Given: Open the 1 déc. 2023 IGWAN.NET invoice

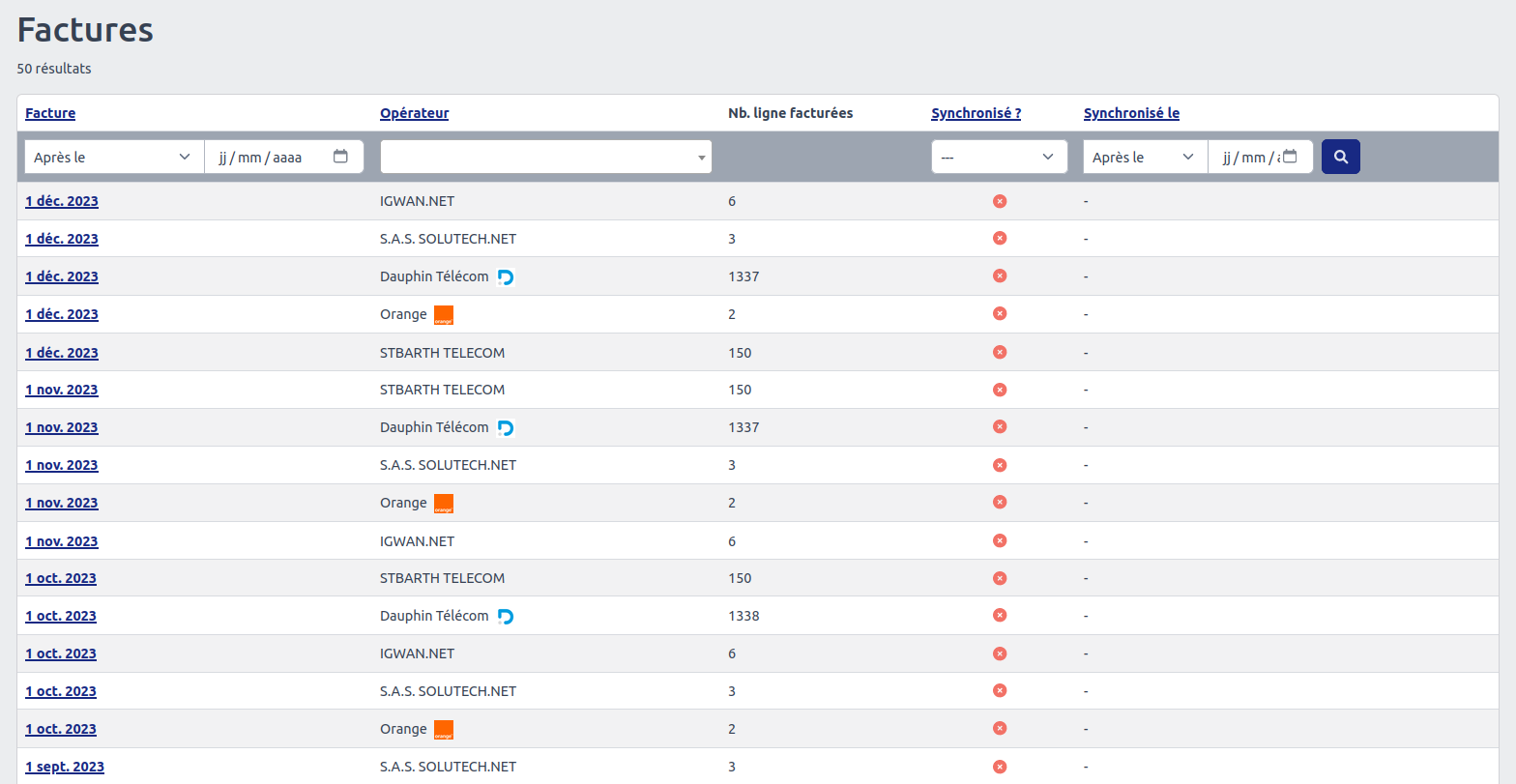Looking at the screenshot, I should (62, 201).
